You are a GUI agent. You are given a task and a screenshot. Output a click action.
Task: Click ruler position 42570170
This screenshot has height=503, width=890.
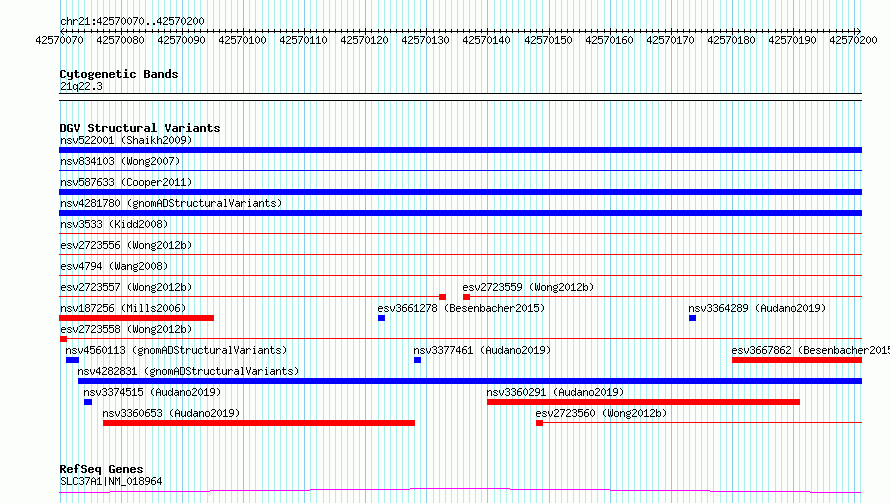[670, 40]
